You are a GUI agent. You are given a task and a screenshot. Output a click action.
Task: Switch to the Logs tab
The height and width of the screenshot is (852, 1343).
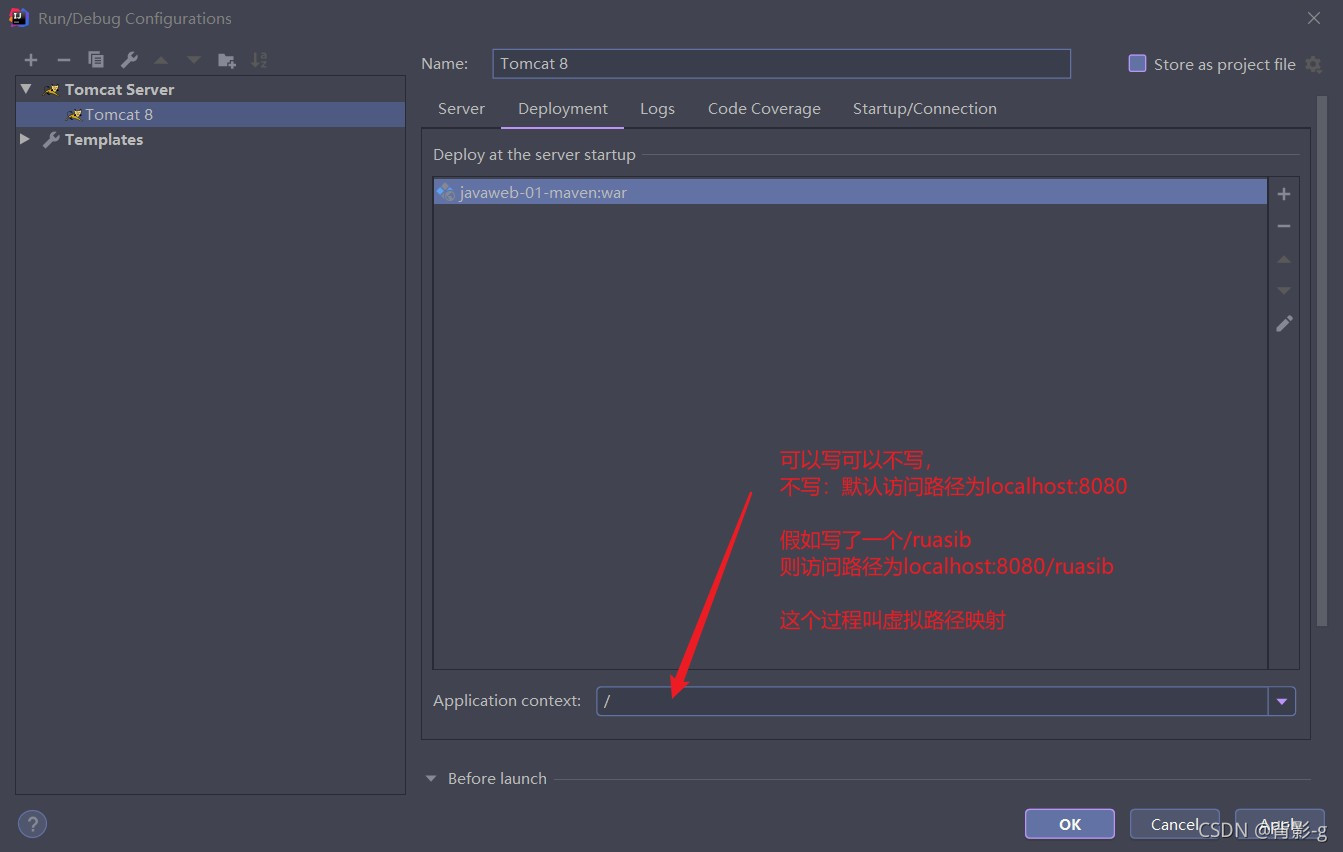point(657,109)
